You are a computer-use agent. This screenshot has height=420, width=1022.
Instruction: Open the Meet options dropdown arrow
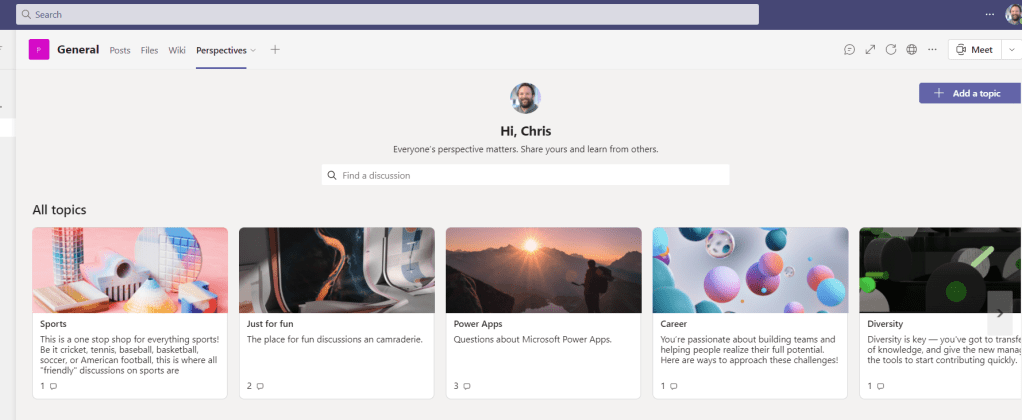coord(1011,50)
